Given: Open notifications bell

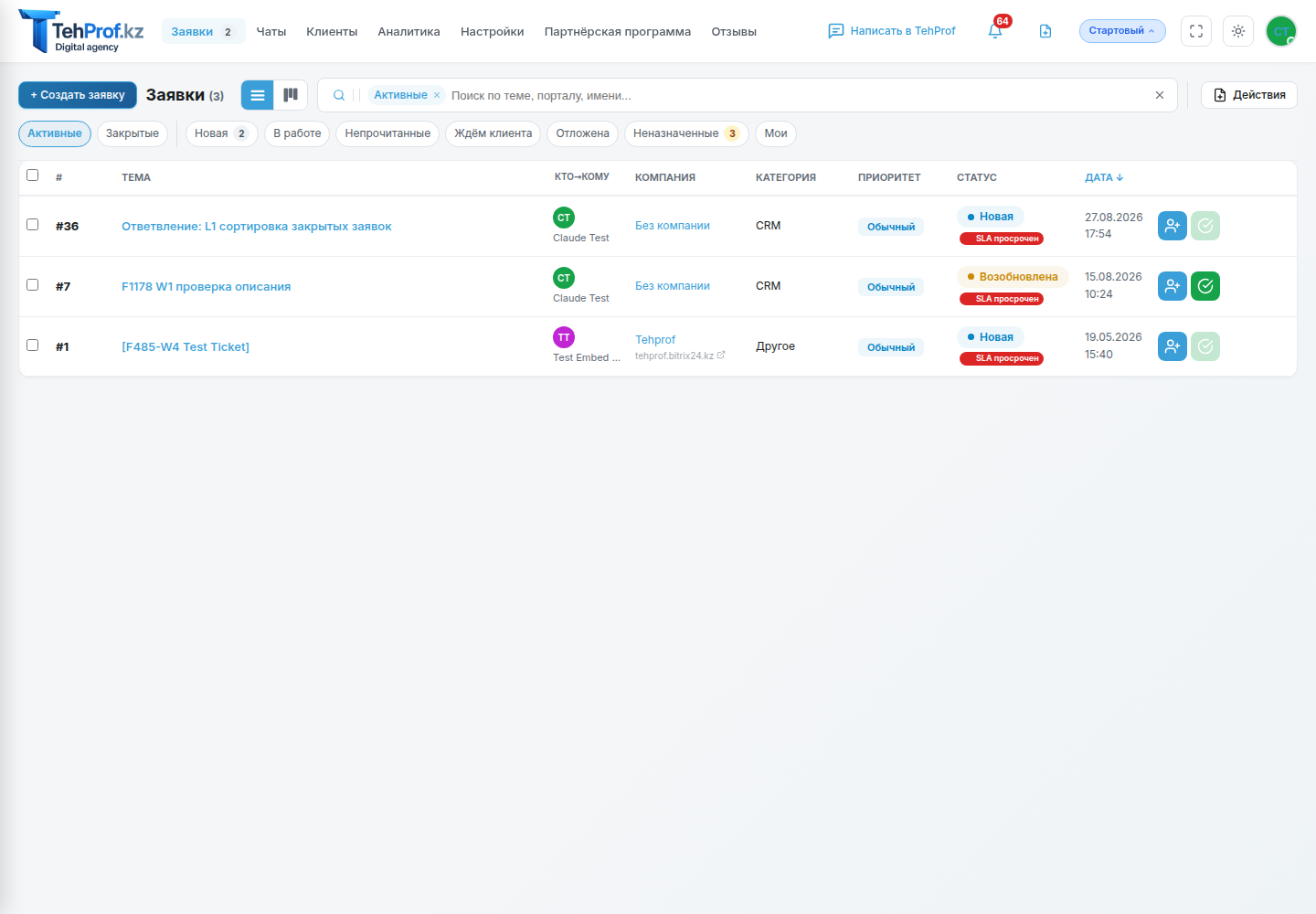Looking at the screenshot, I should pos(995,31).
